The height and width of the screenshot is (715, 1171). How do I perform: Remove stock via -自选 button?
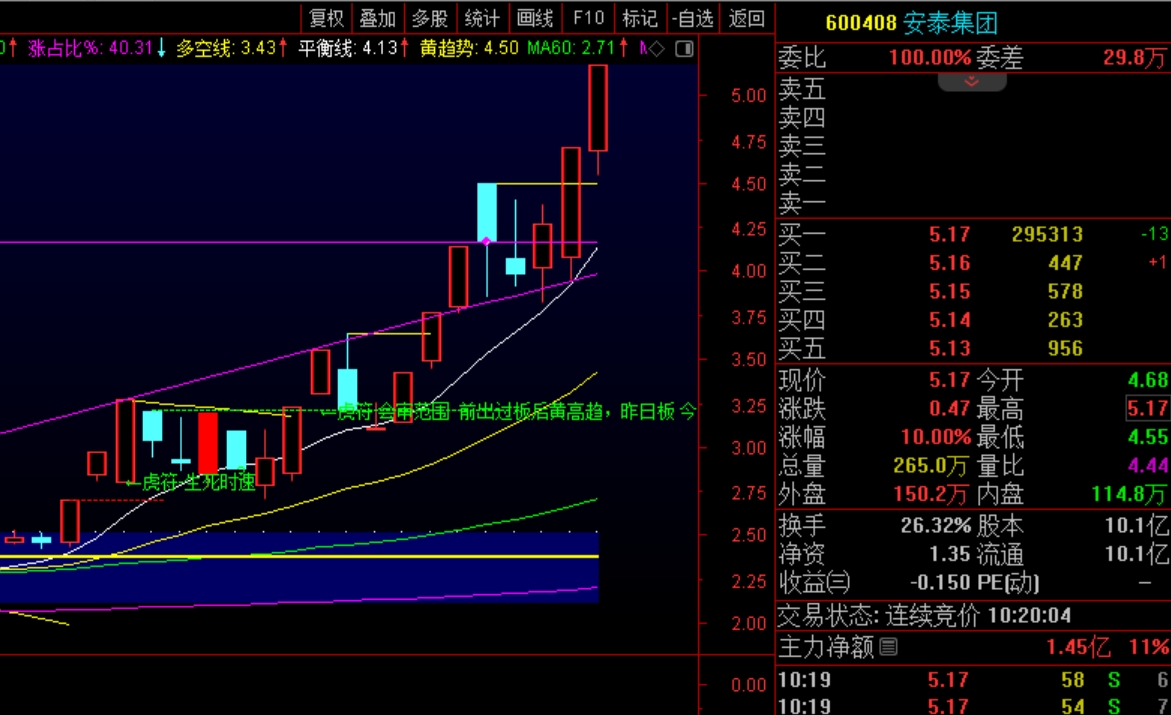point(692,18)
